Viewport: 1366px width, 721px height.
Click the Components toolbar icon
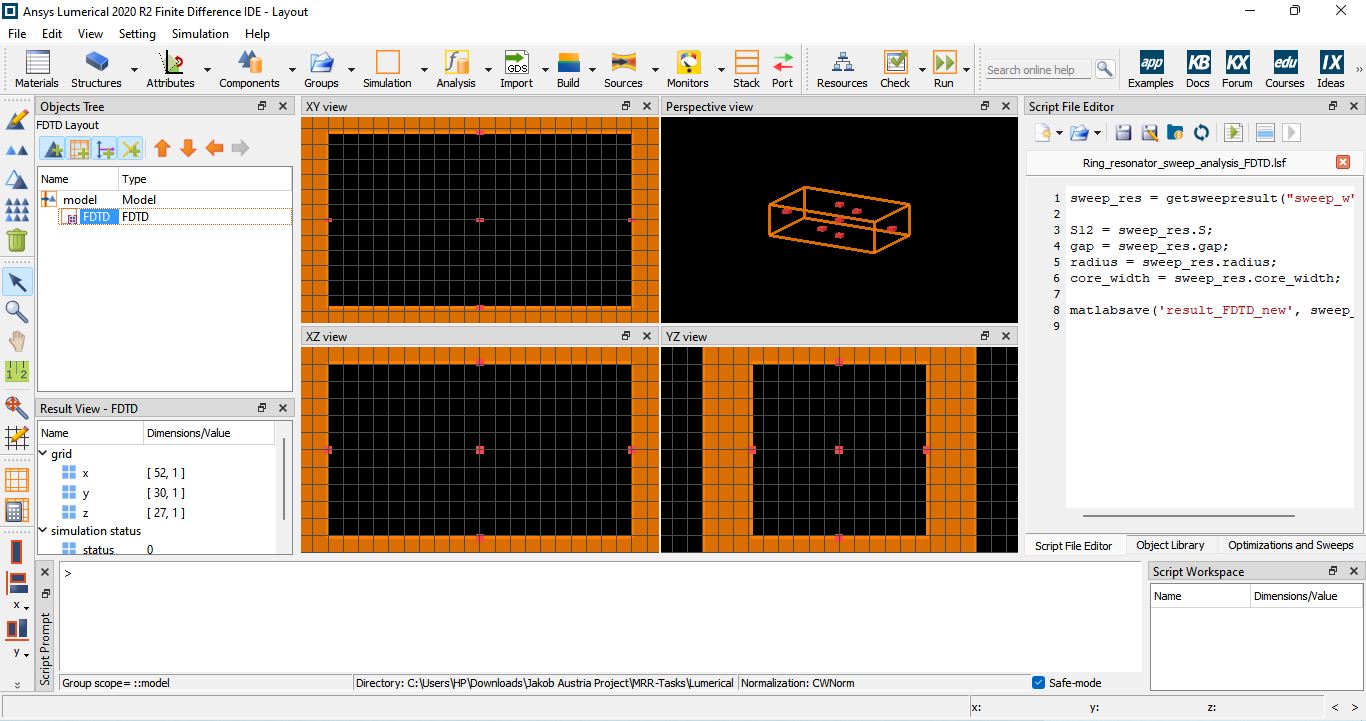(250, 63)
